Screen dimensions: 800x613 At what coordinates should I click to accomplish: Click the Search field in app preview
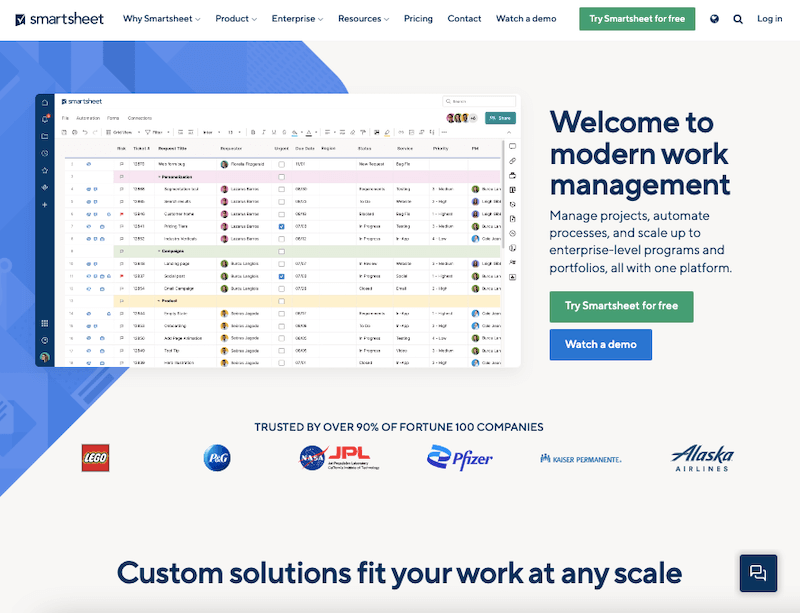pos(479,102)
